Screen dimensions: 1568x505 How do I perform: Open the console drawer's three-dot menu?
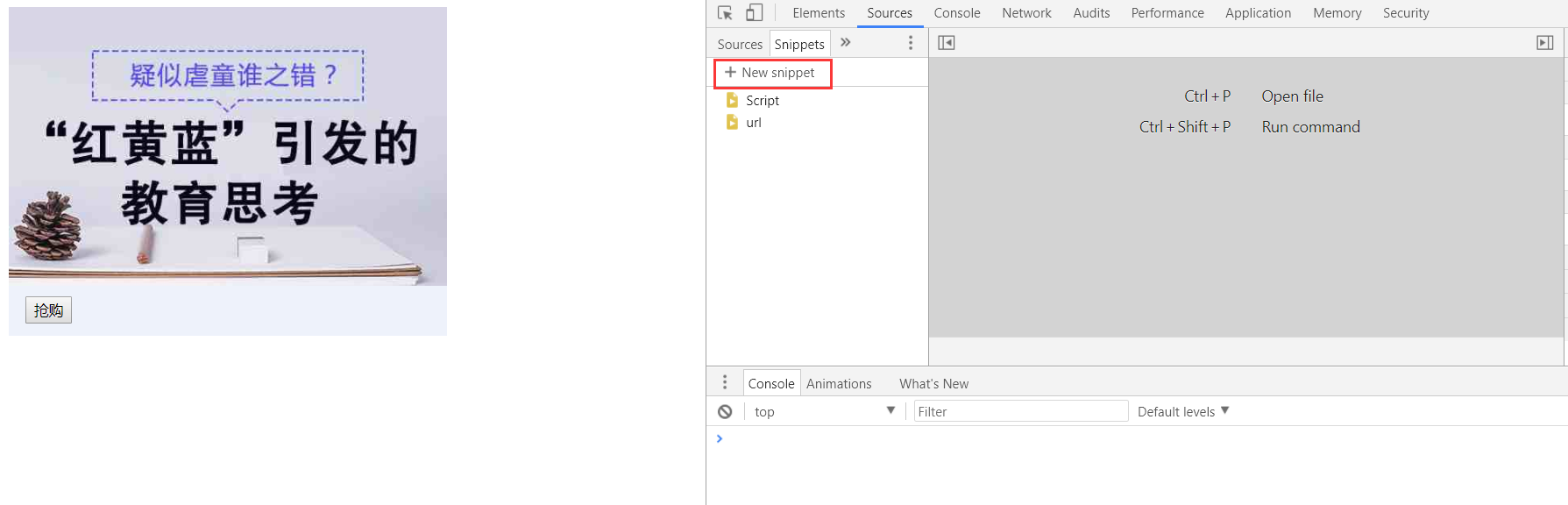click(725, 382)
